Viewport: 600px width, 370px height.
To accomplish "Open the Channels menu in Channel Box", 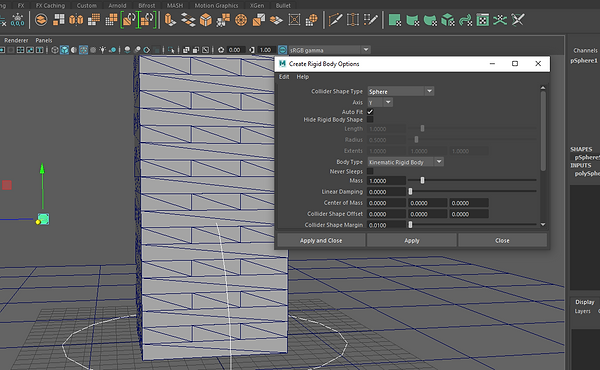I will pos(585,50).
